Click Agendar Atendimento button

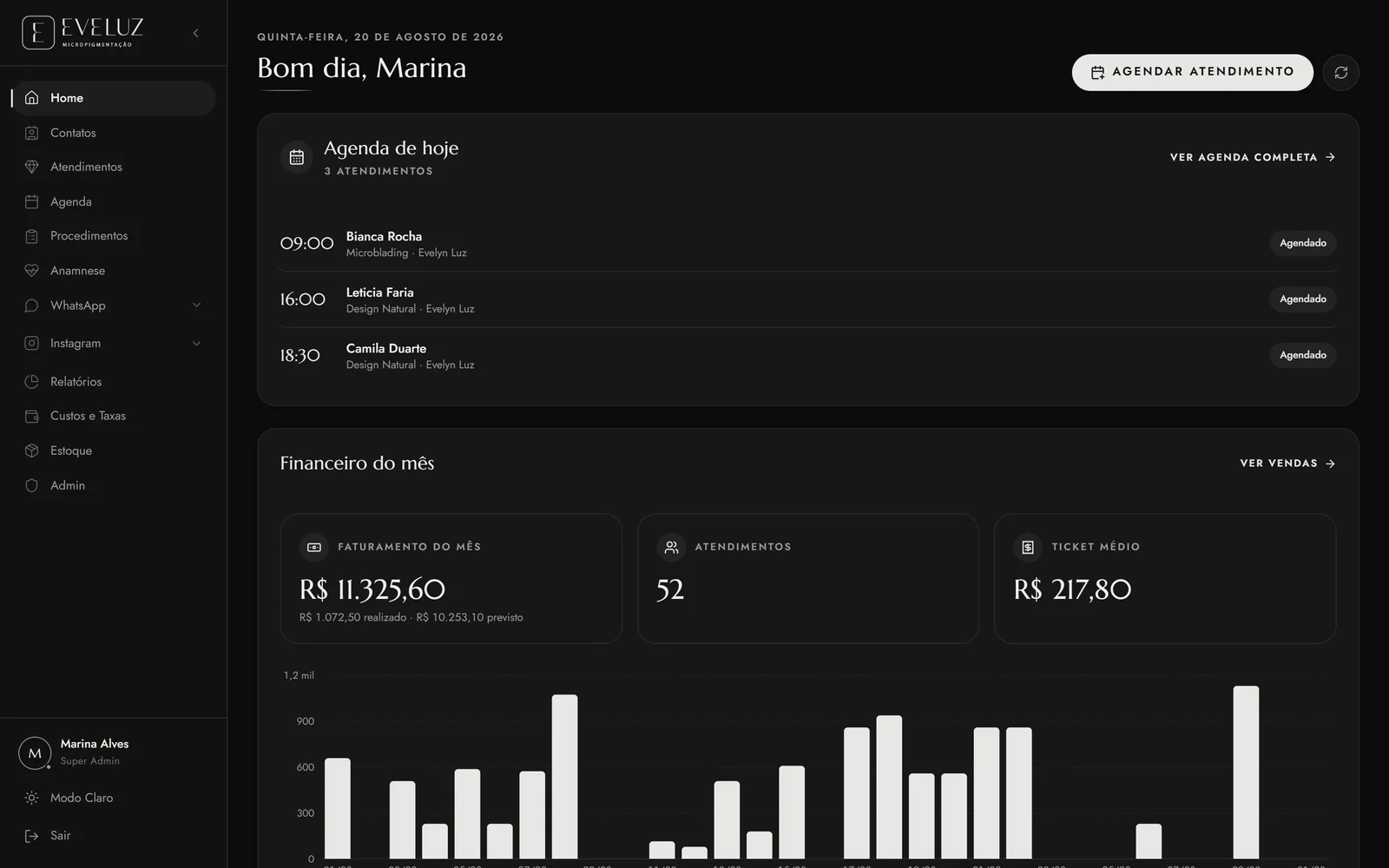(x=1192, y=72)
